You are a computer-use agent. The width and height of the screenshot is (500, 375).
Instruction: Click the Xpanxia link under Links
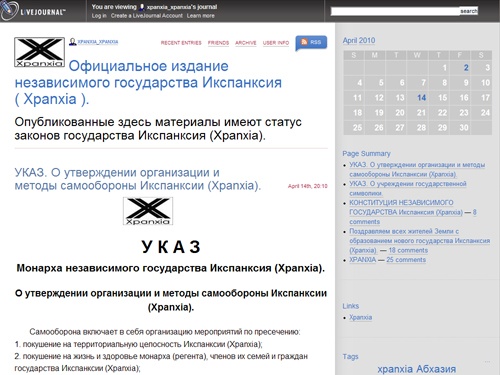pos(360,317)
